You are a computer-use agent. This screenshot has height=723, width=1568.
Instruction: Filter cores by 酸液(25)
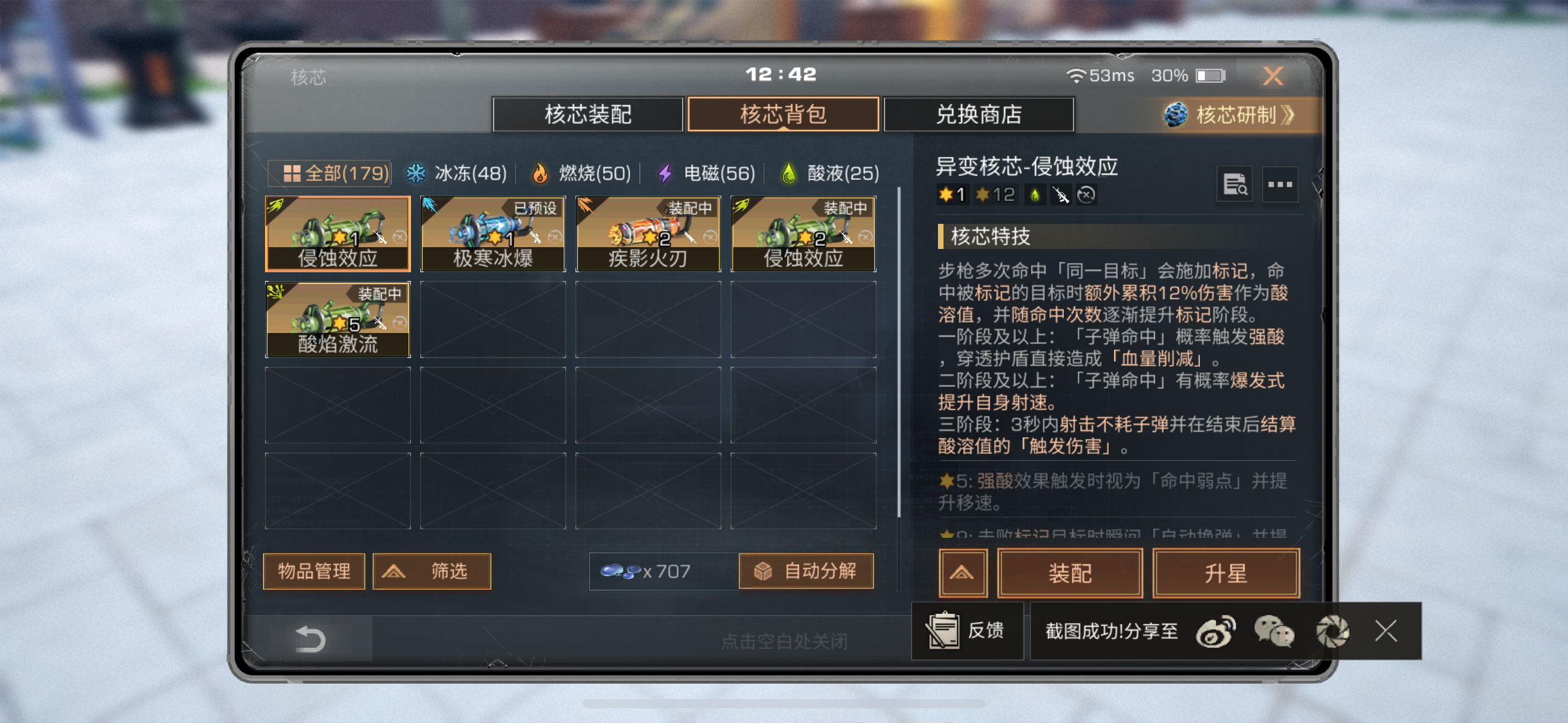pyautogui.click(x=829, y=174)
